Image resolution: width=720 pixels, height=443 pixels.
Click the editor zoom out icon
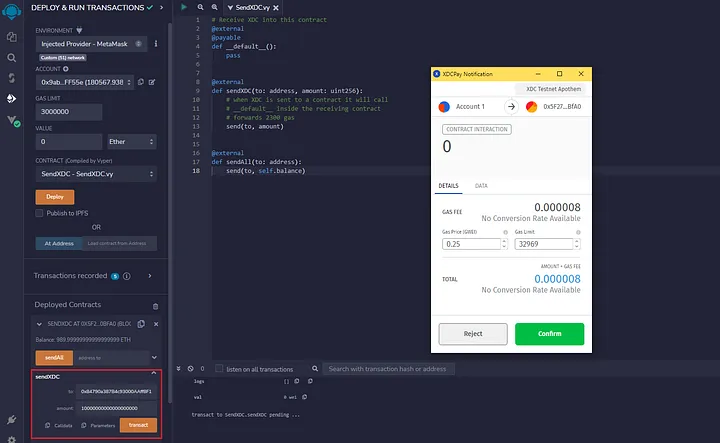pyautogui.click(x=200, y=7)
